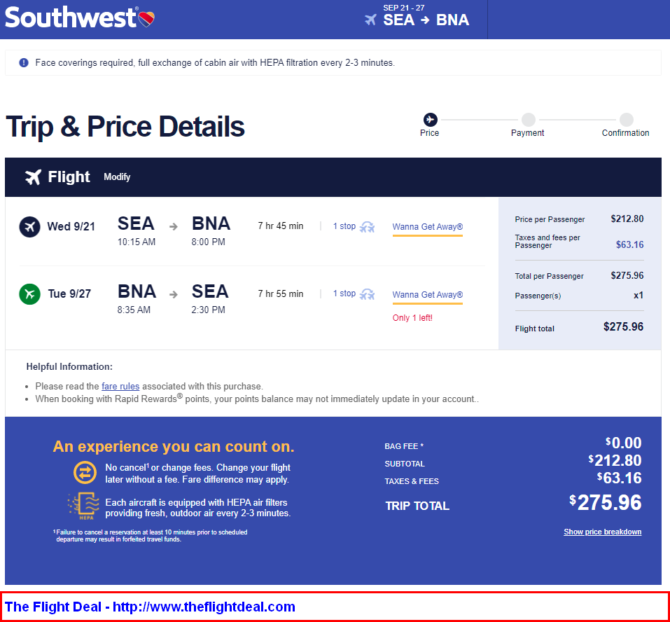Click the green returning flight icon for Tue 9/27
The width and height of the screenshot is (670, 622).
click(29, 294)
